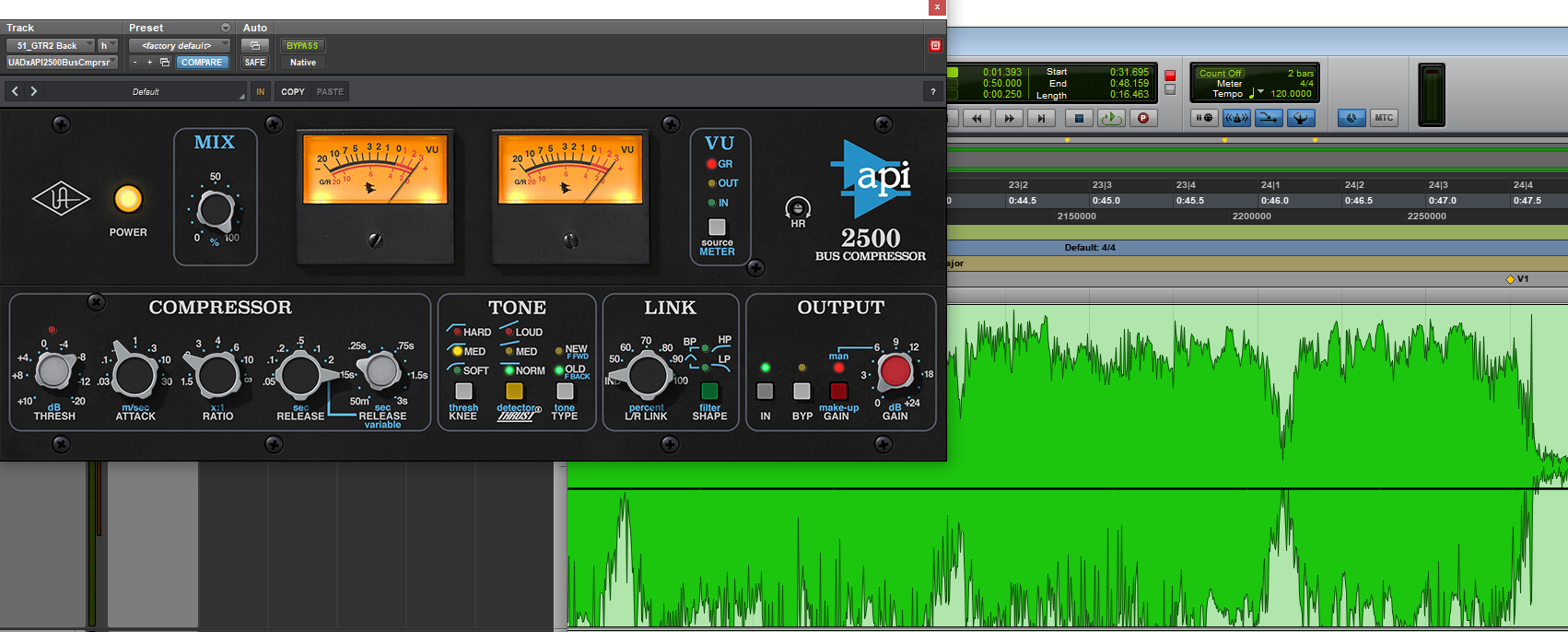Adjust the MIX percentage knob
The width and height of the screenshot is (1568, 632).
[x=216, y=210]
